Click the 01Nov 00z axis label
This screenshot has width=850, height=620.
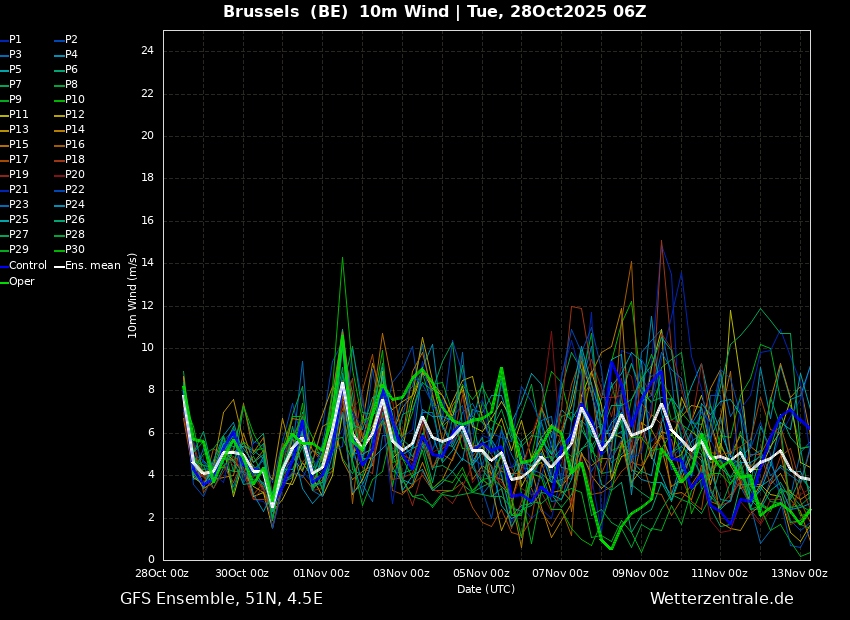click(321, 573)
